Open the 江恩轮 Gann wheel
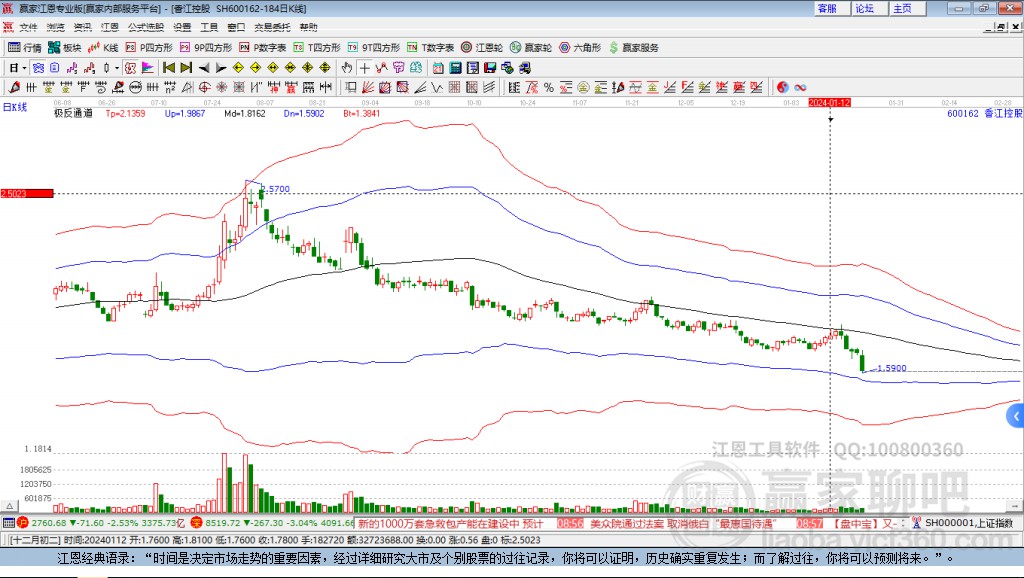This screenshot has width=1024, height=578. pos(482,48)
